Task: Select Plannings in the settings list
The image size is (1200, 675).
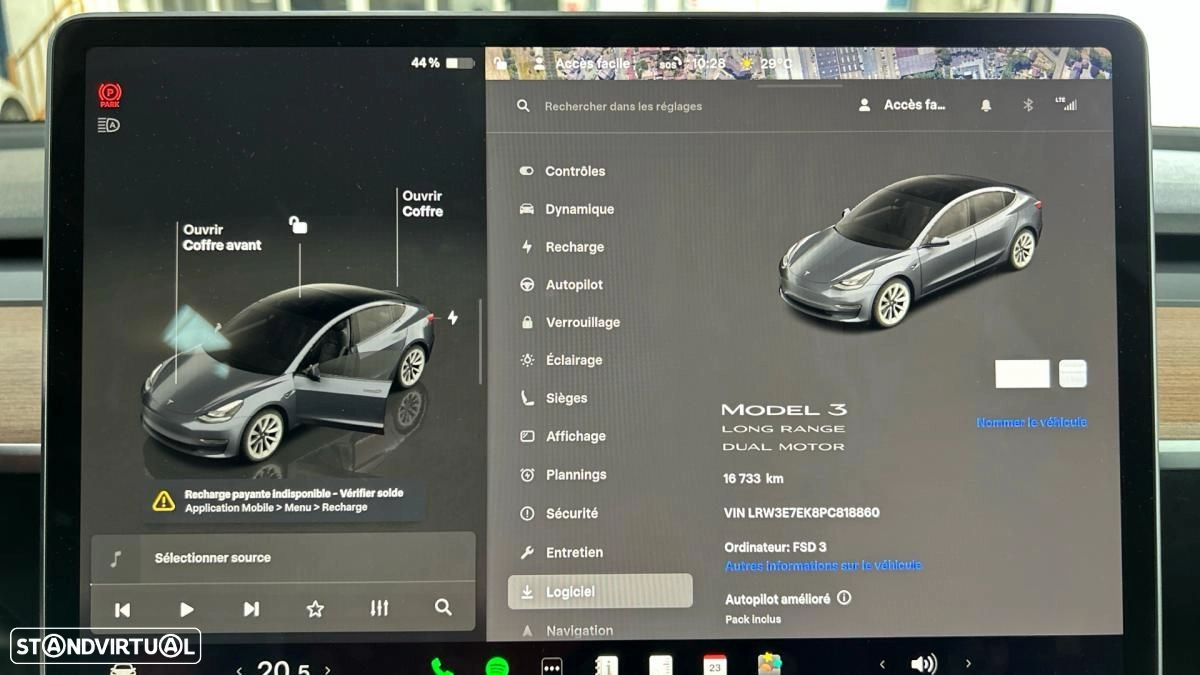Action: 563,475
